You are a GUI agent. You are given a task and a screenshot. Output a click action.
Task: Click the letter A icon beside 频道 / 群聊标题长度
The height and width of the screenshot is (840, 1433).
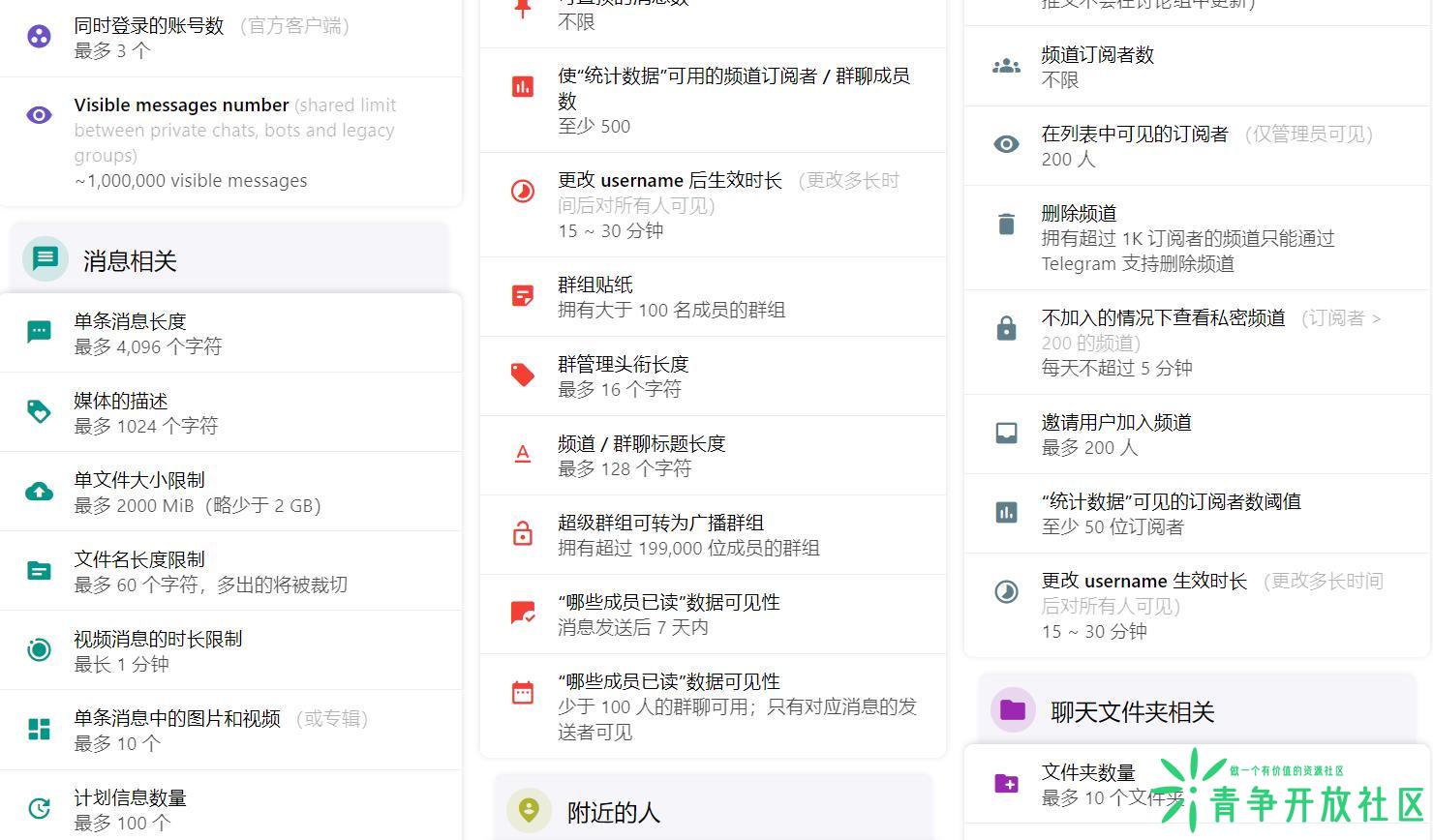pyautogui.click(x=523, y=454)
